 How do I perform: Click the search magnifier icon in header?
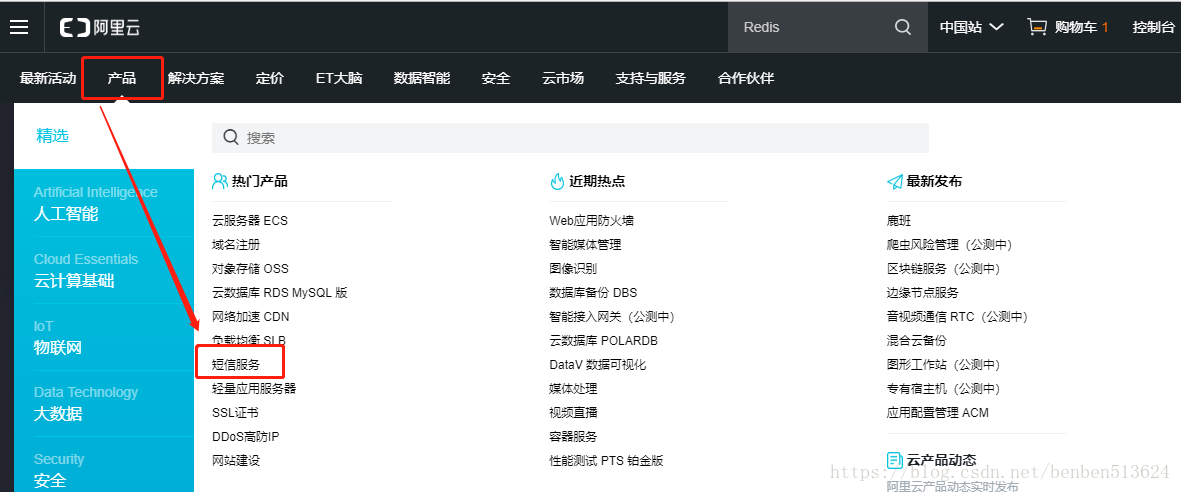pos(902,27)
